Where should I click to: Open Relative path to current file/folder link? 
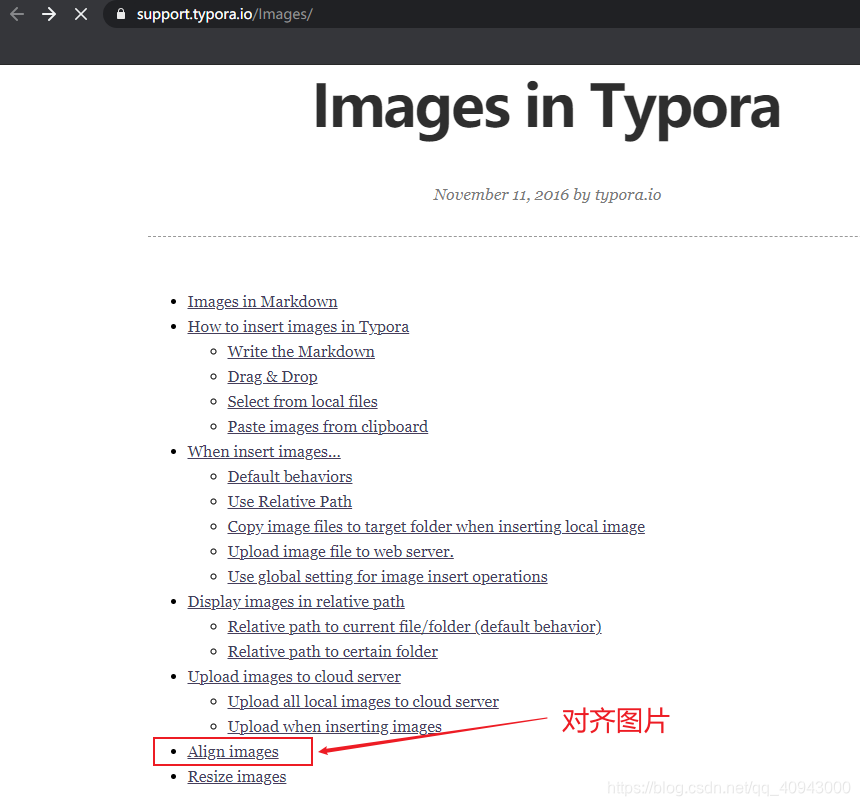415,627
